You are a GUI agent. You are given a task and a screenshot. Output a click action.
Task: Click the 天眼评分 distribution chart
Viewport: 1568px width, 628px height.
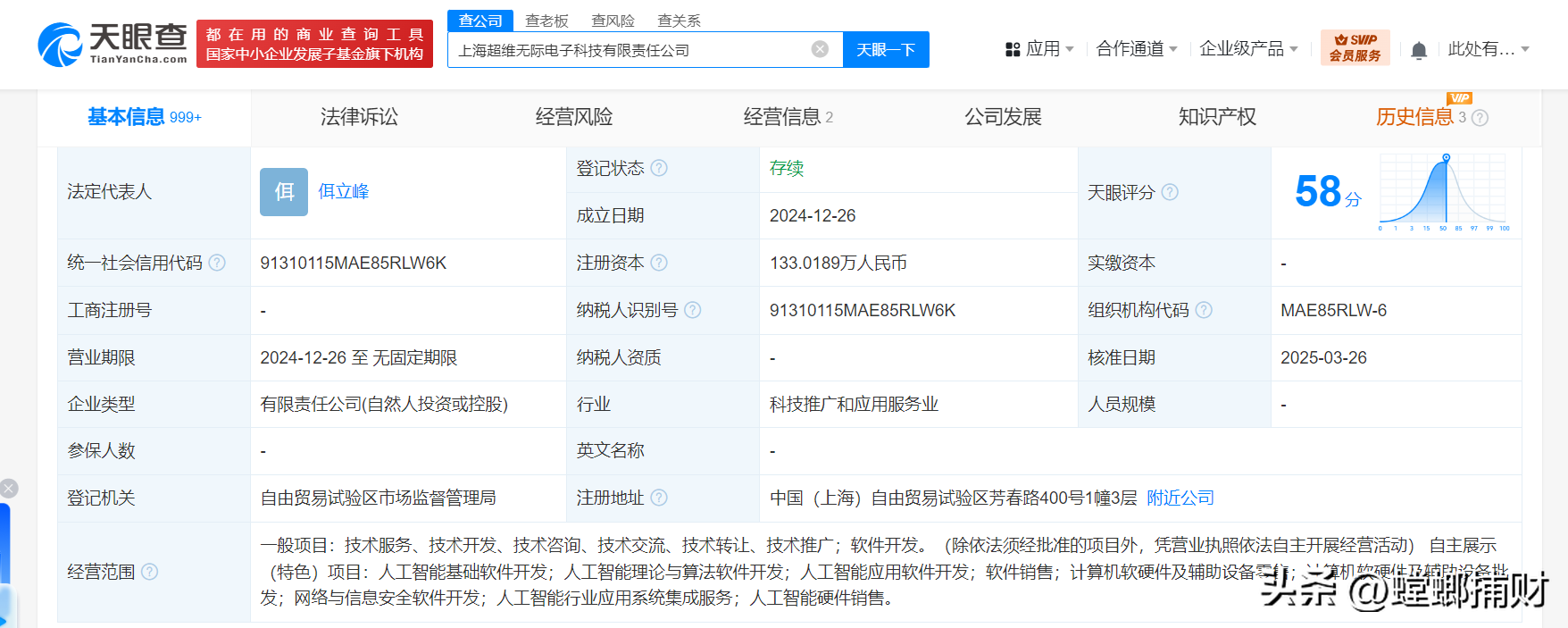click(x=1444, y=191)
